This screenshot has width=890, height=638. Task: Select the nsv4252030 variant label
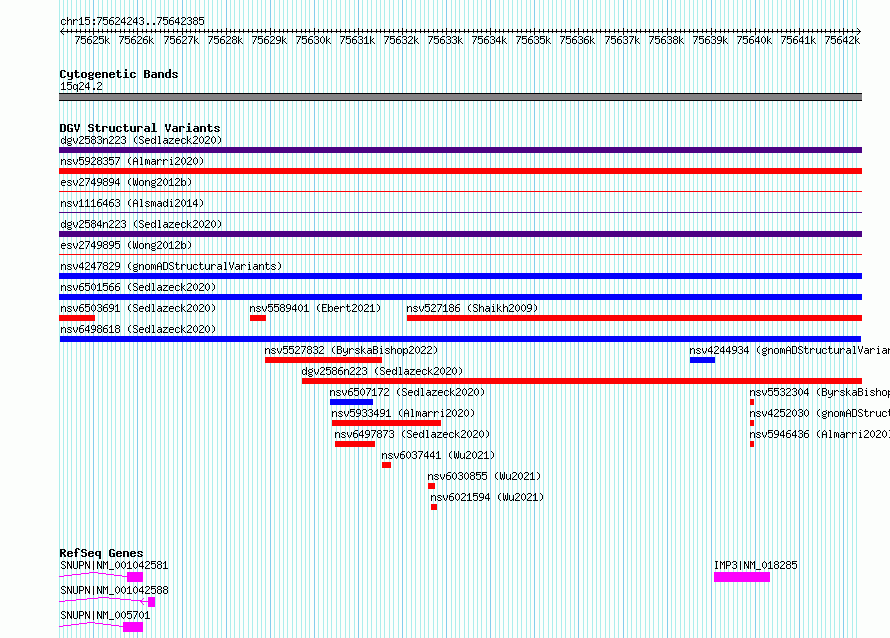pos(819,413)
